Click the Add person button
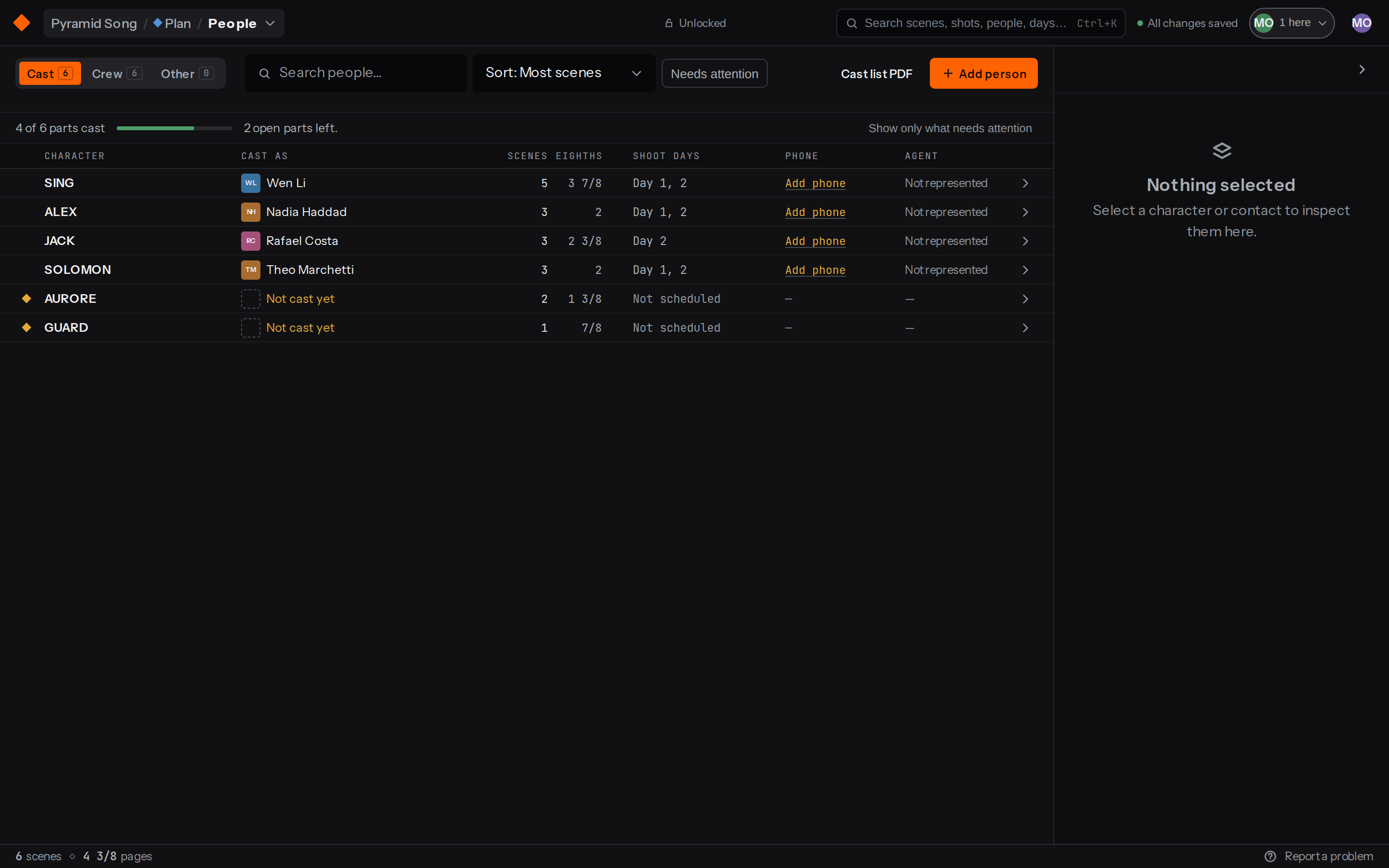The image size is (1389, 868). point(983,73)
